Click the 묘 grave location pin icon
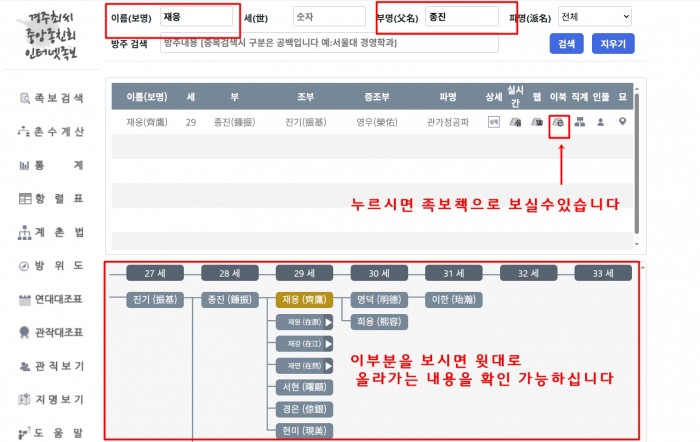 click(x=622, y=122)
